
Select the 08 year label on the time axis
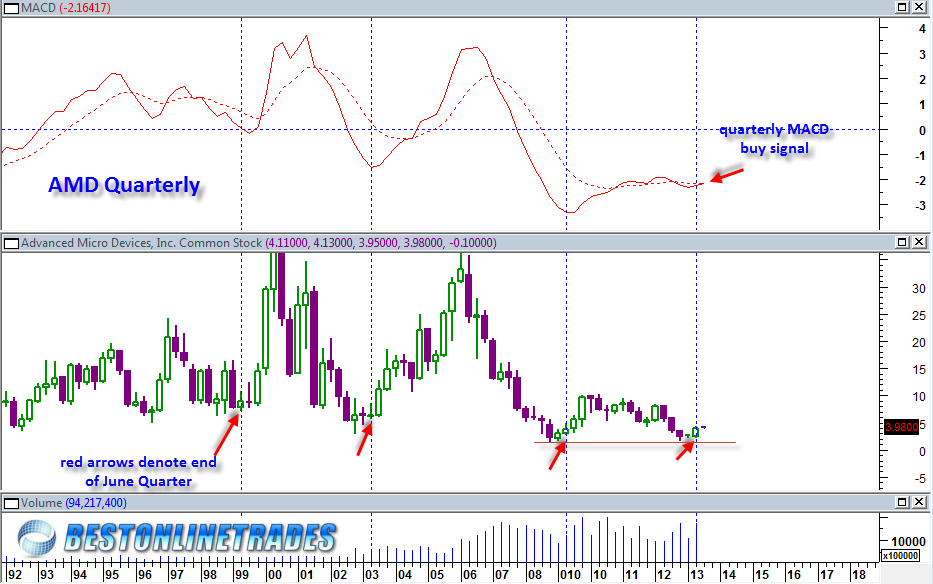[x=534, y=575]
